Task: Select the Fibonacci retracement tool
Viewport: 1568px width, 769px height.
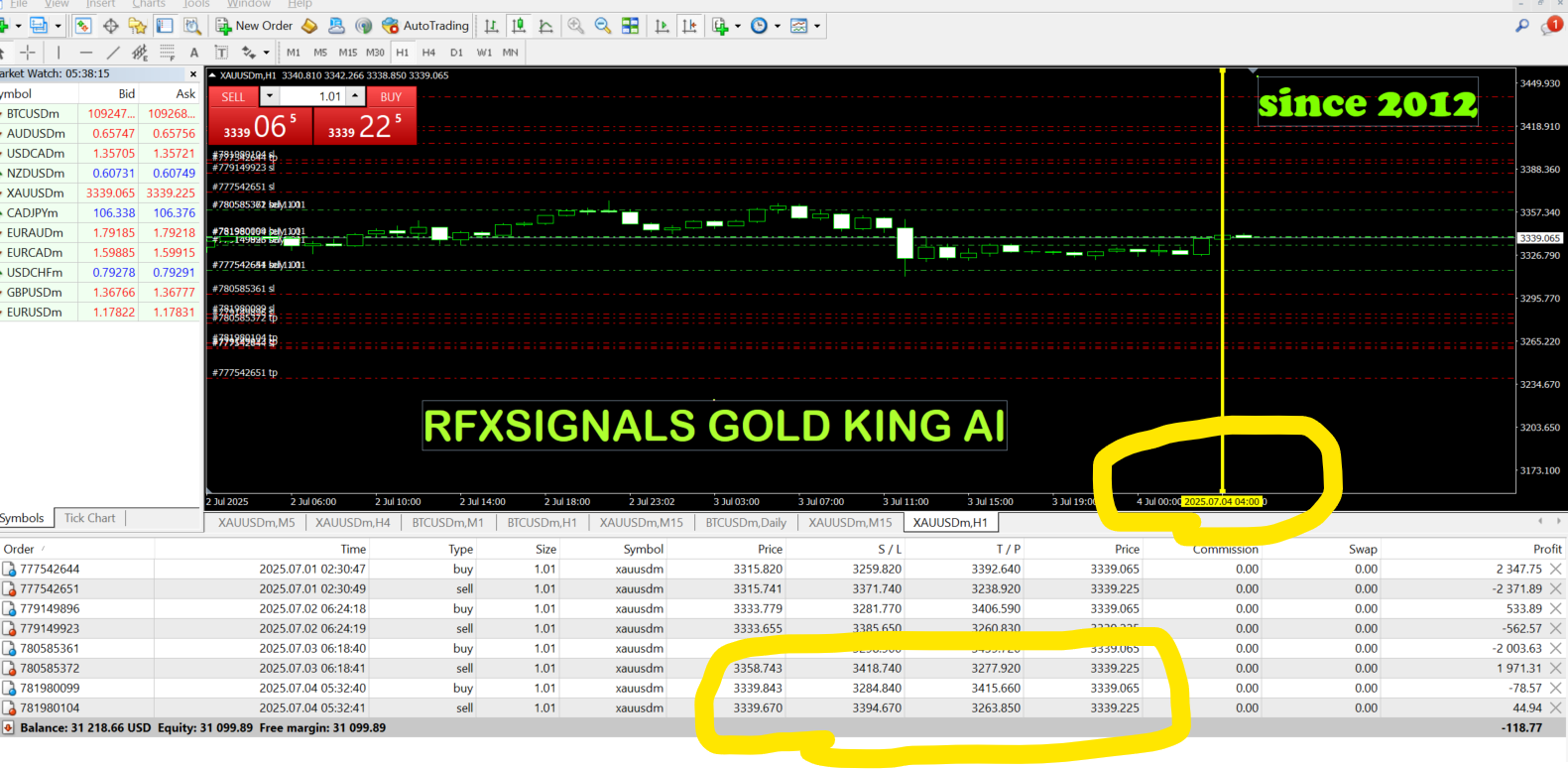Action: (167, 52)
